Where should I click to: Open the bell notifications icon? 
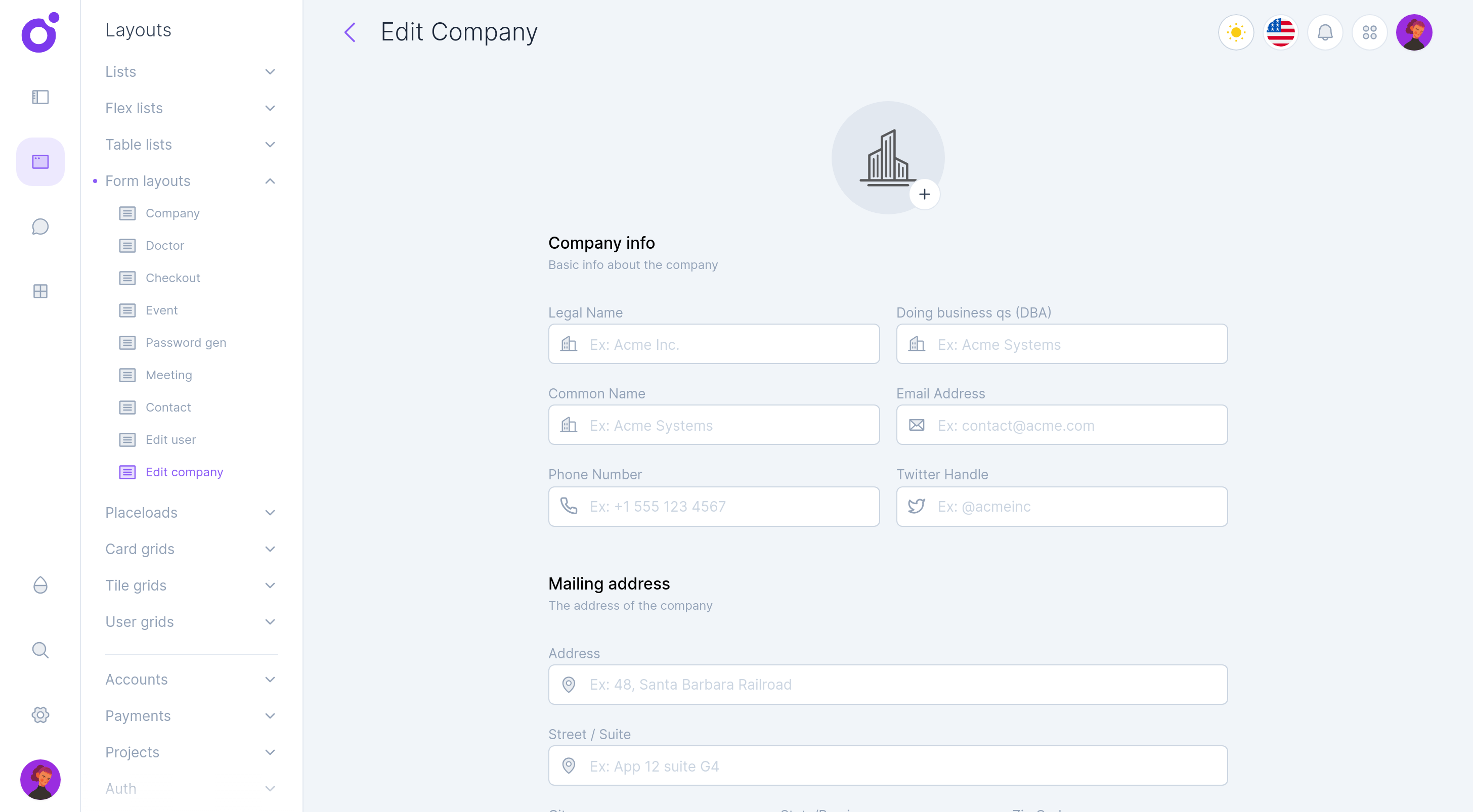pos(1325,32)
